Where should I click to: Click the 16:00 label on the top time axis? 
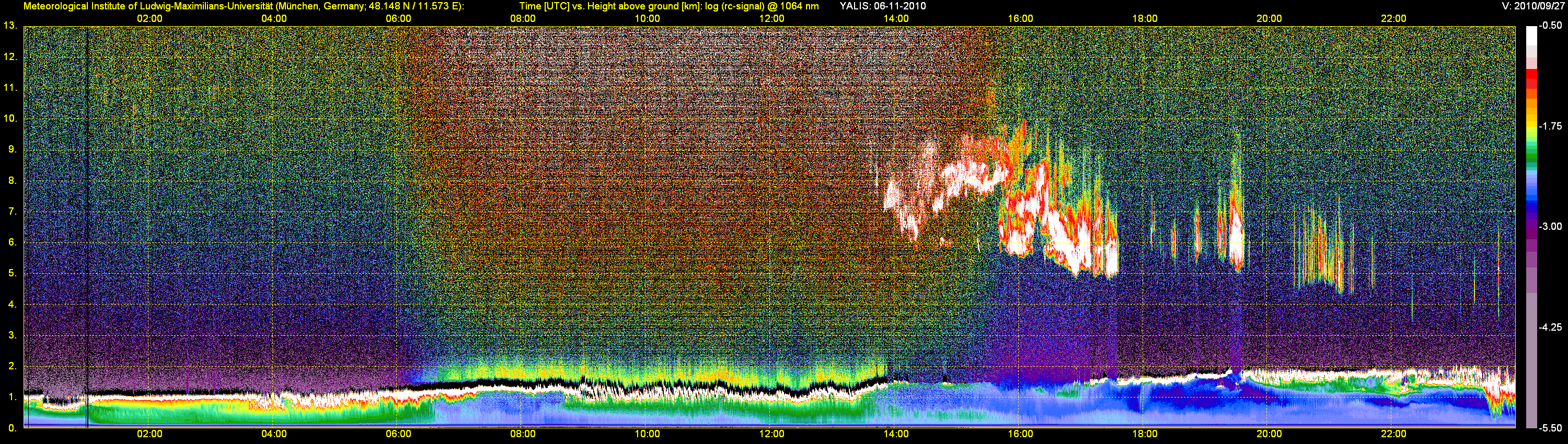click(1020, 19)
